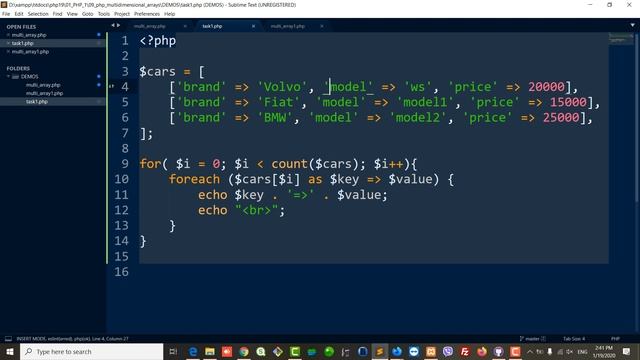Click the foreach keyword on line 10
Image resolution: width=640 pixels, height=360 pixels.
tap(194, 179)
